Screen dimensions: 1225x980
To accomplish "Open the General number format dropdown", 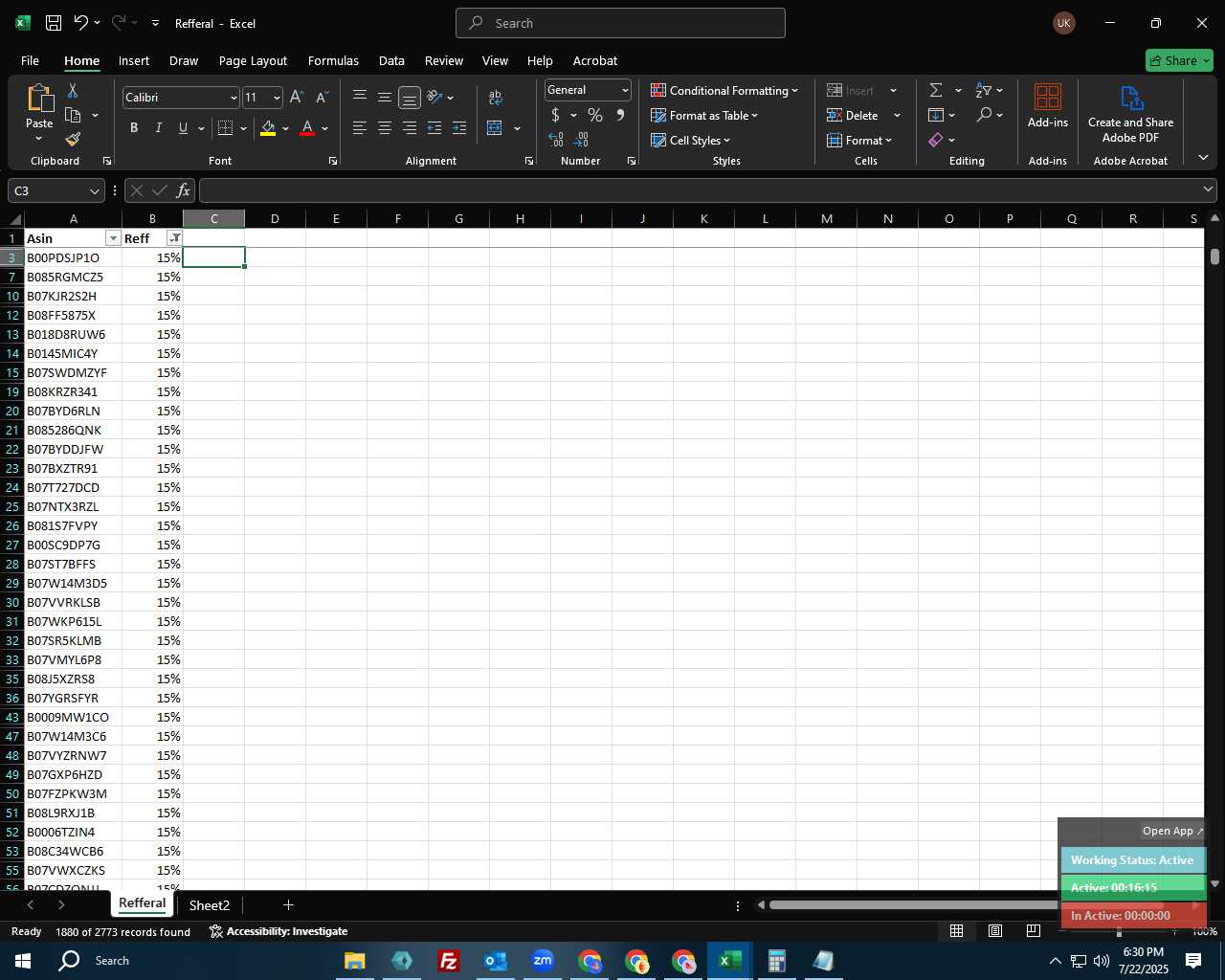I will click(625, 90).
